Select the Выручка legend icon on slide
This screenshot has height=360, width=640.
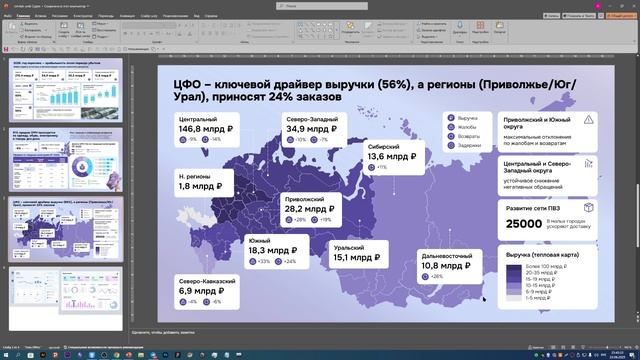451,118
